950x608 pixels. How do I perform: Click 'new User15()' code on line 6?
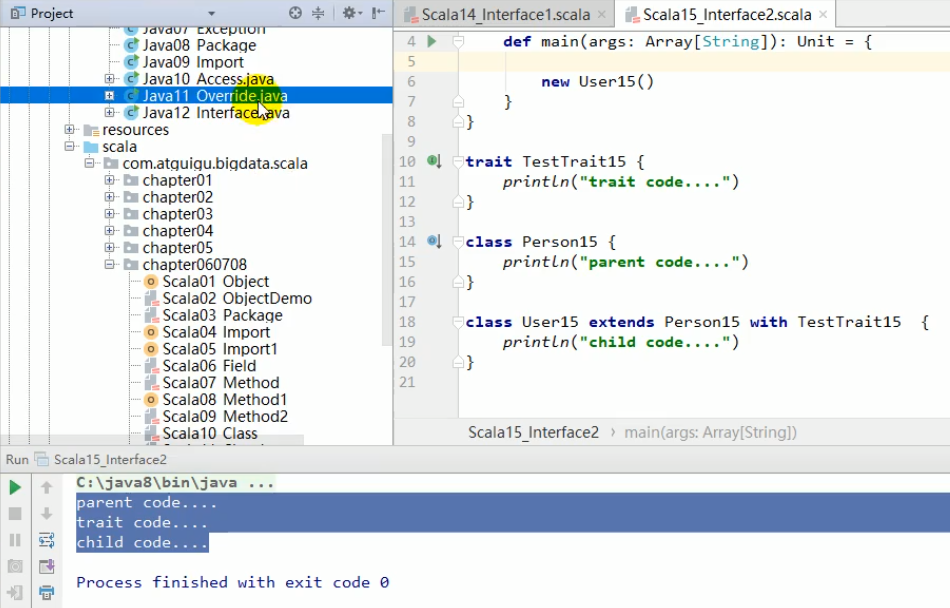597,81
